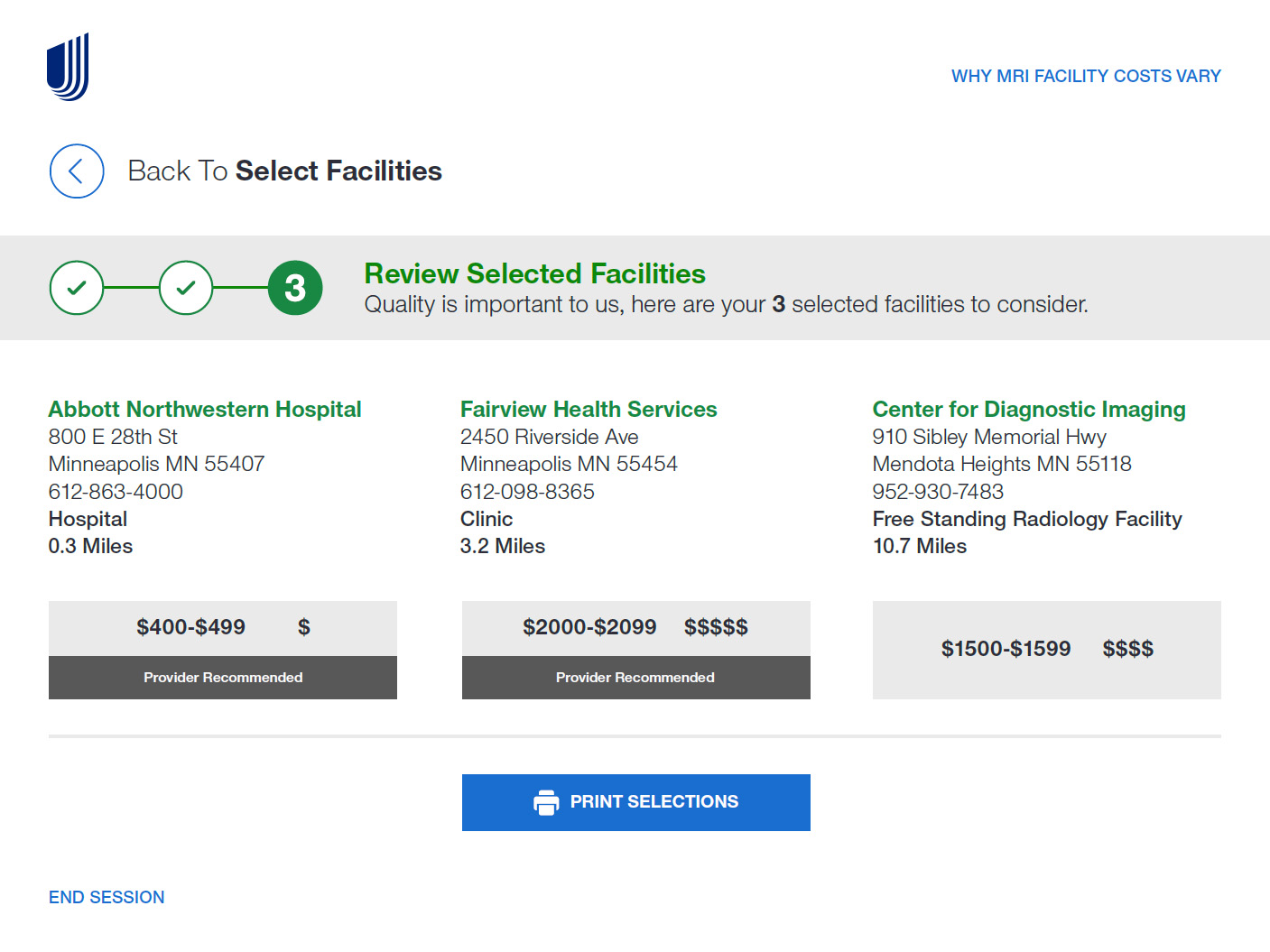Open Abbott Northwestern Hospital facility name
The width and height of the screenshot is (1270, 952).
pyautogui.click(x=205, y=410)
